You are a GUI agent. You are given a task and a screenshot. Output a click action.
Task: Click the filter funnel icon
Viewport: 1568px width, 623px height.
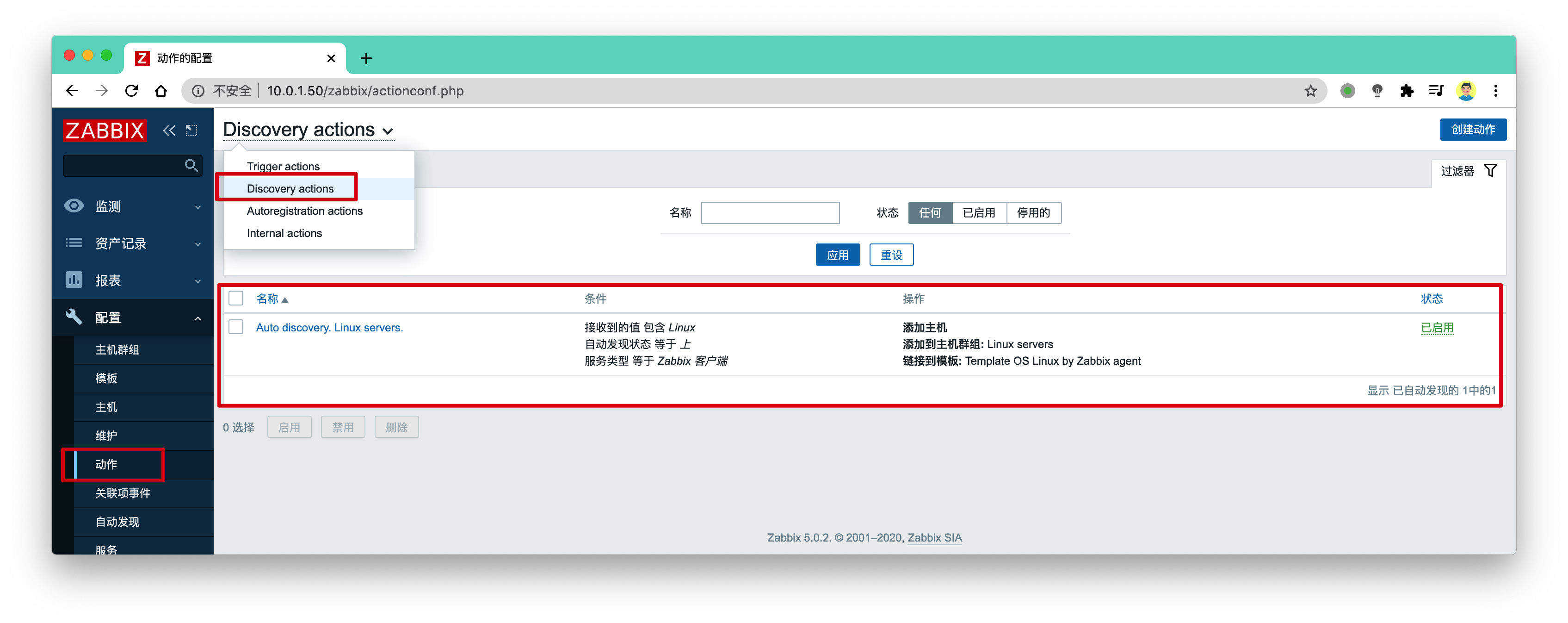pyautogui.click(x=1490, y=170)
